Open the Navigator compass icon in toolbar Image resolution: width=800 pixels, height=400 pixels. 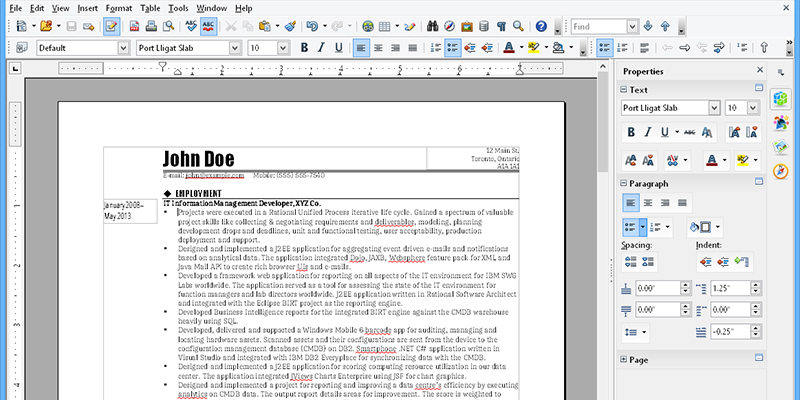pos(449,26)
